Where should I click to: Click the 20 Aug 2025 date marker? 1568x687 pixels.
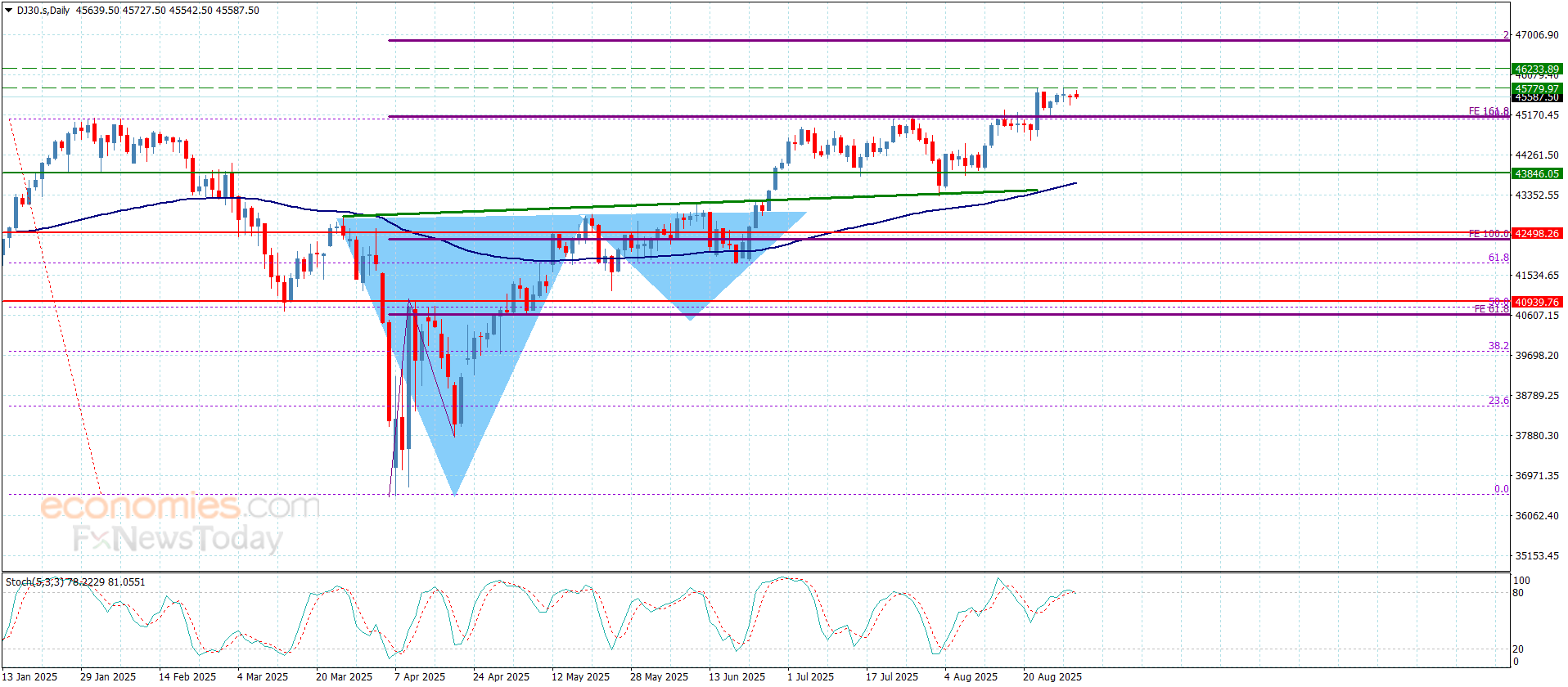(x=1052, y=676)
